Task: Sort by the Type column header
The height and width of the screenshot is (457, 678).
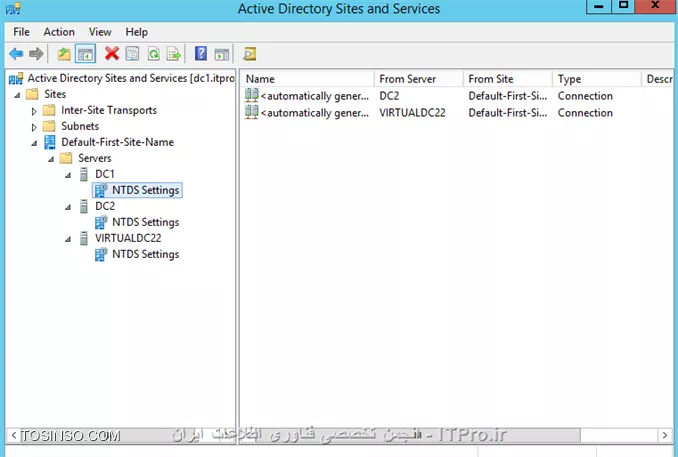Action: (596, 79)
